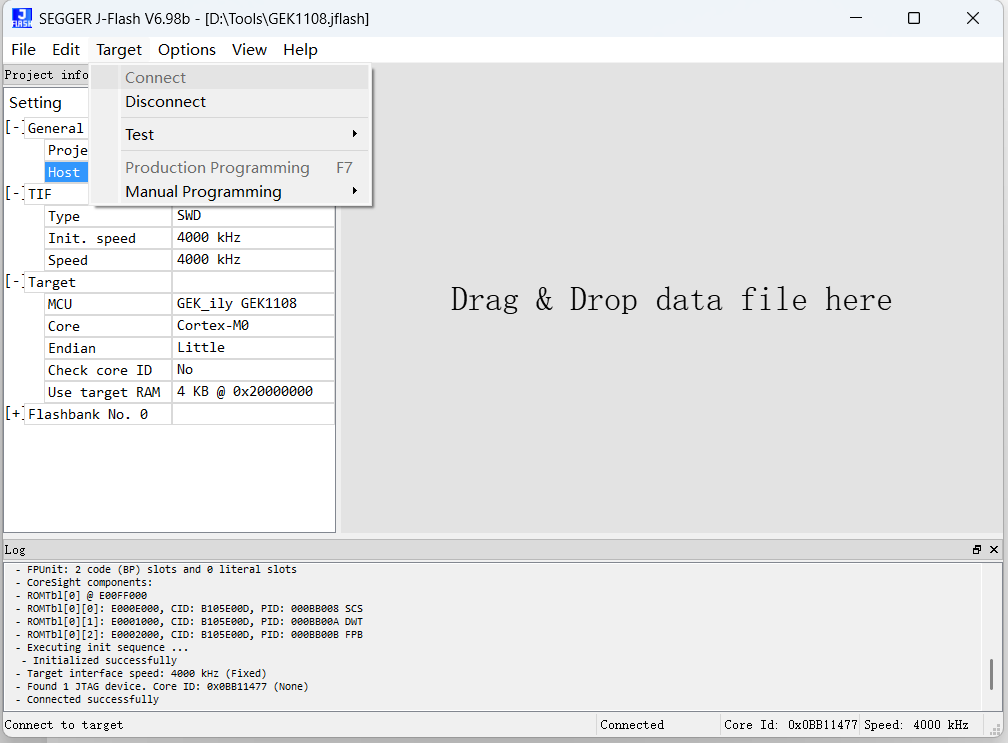Viewport: 1008px width, 743px height.
Task: Open the View menu
Action: [x=249, y=49]
